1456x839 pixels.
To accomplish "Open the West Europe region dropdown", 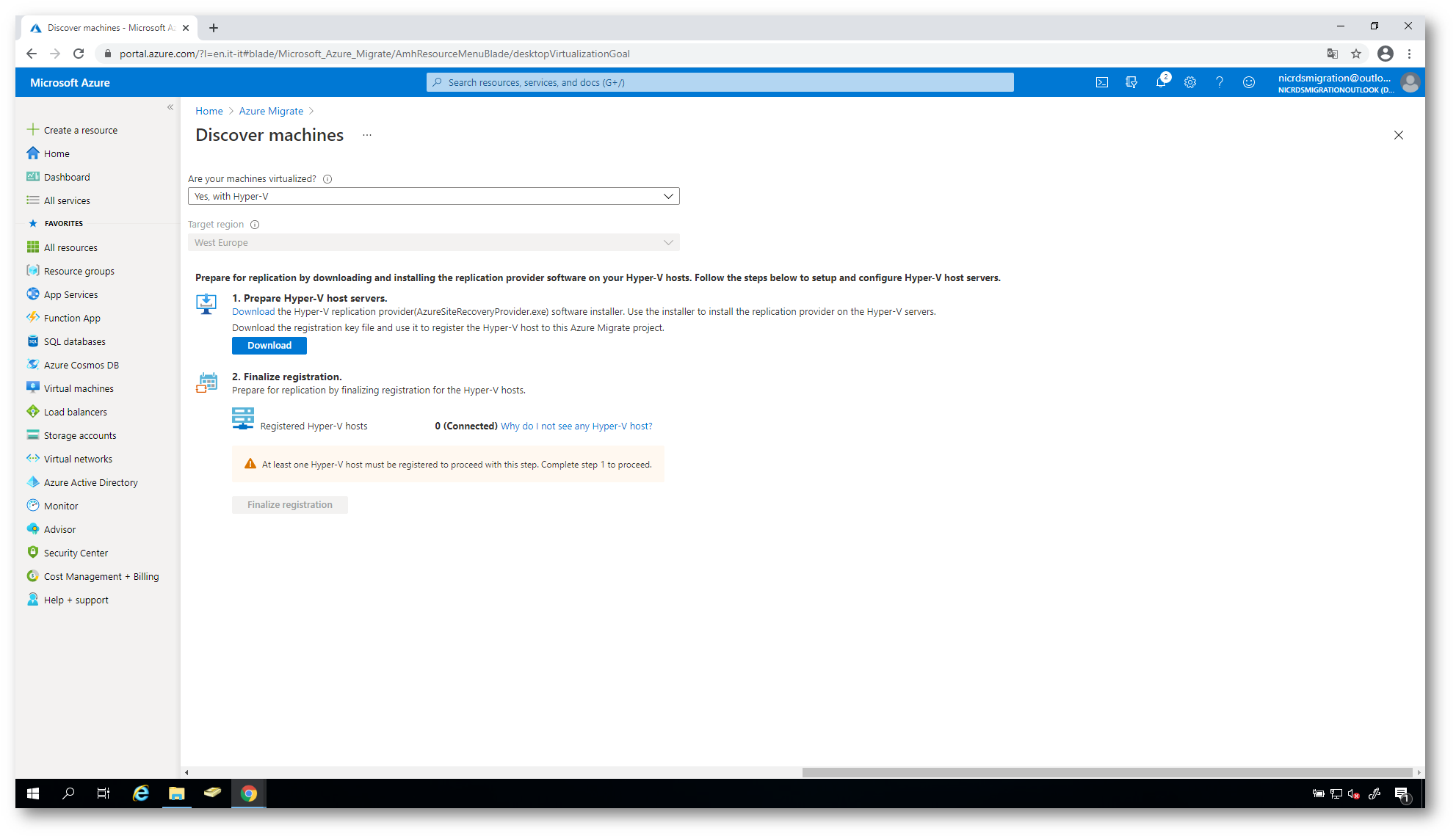I will (x=433, y=242).
